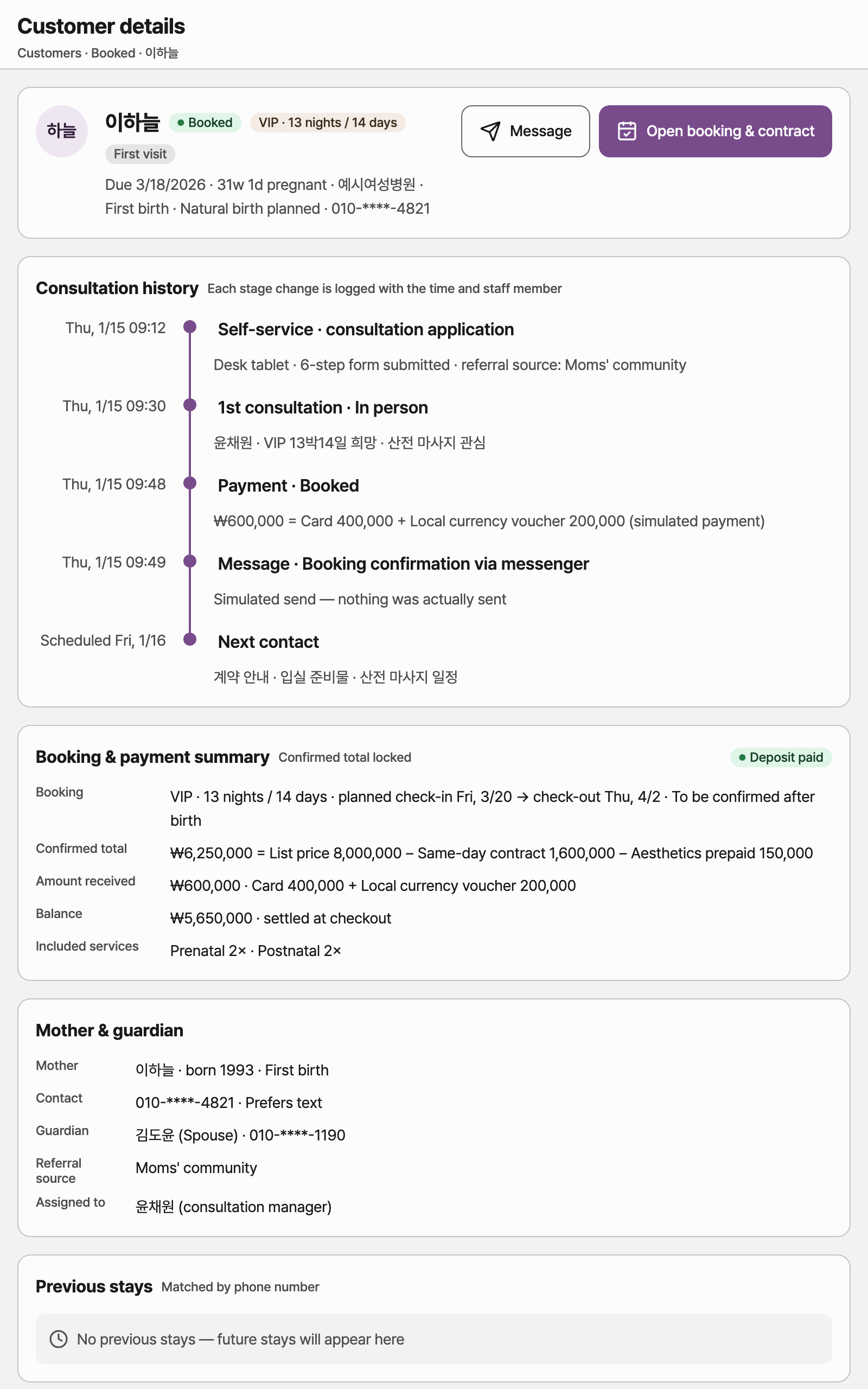The width and height of the screenshot is (868, 1389).
Task: Select the Booking confirmation message timeline dot
Action: (190, 561)
